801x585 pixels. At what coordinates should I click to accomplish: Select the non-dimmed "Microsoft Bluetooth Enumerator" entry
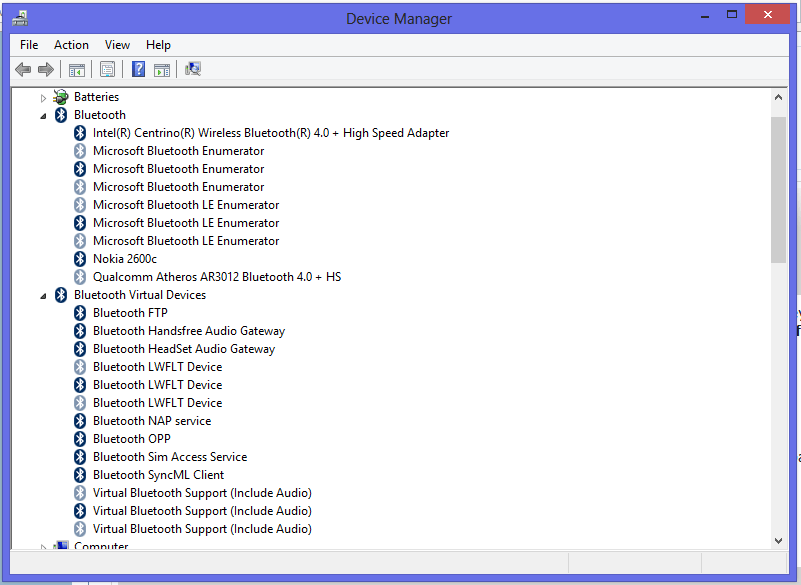(179, 169)
